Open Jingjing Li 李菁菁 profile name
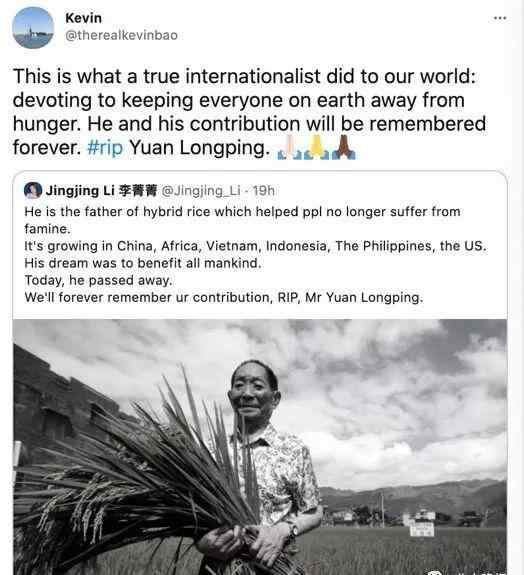 tap(101, 191)
